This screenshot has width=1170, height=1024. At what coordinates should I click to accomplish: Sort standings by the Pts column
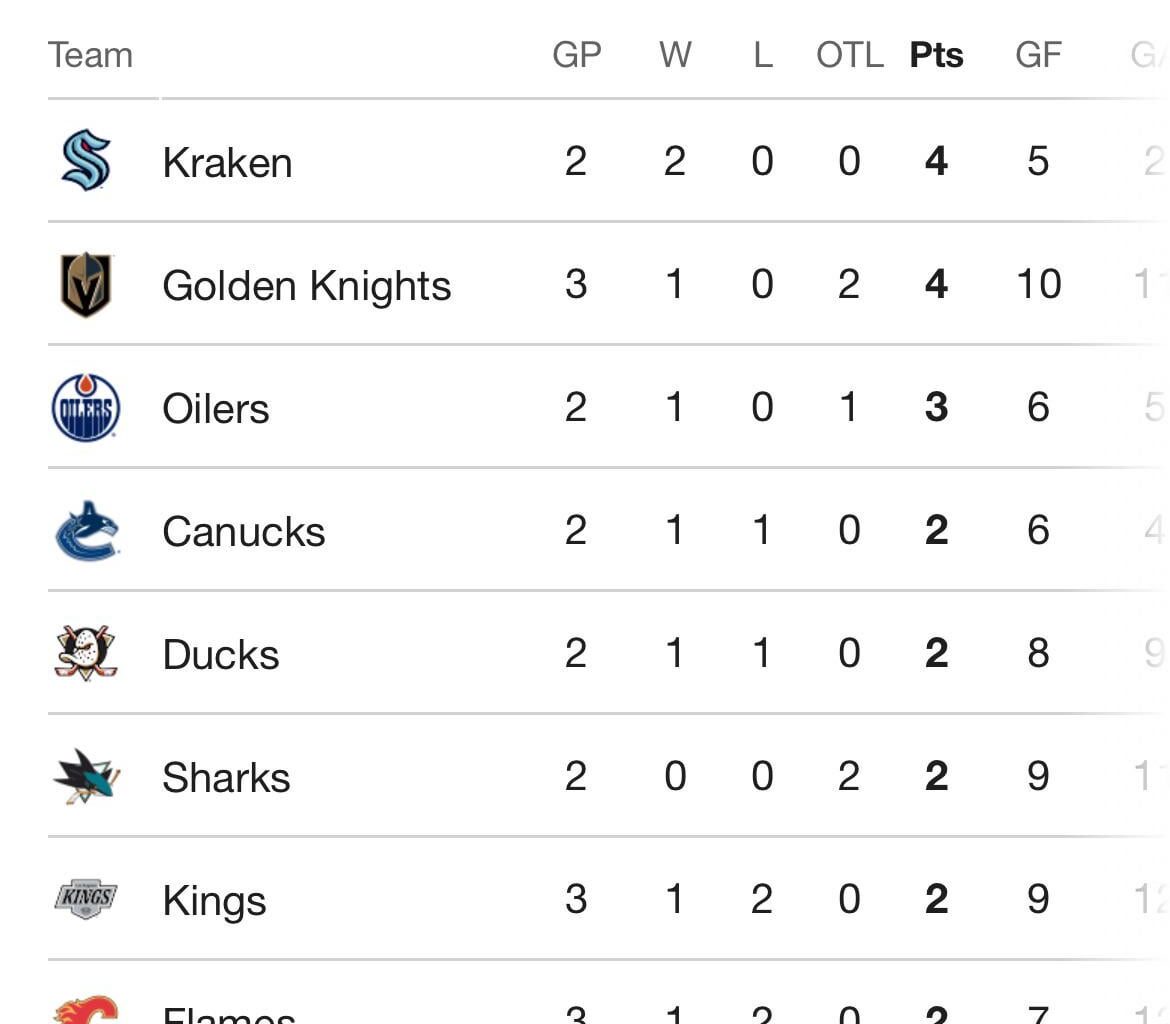(936, 55)
